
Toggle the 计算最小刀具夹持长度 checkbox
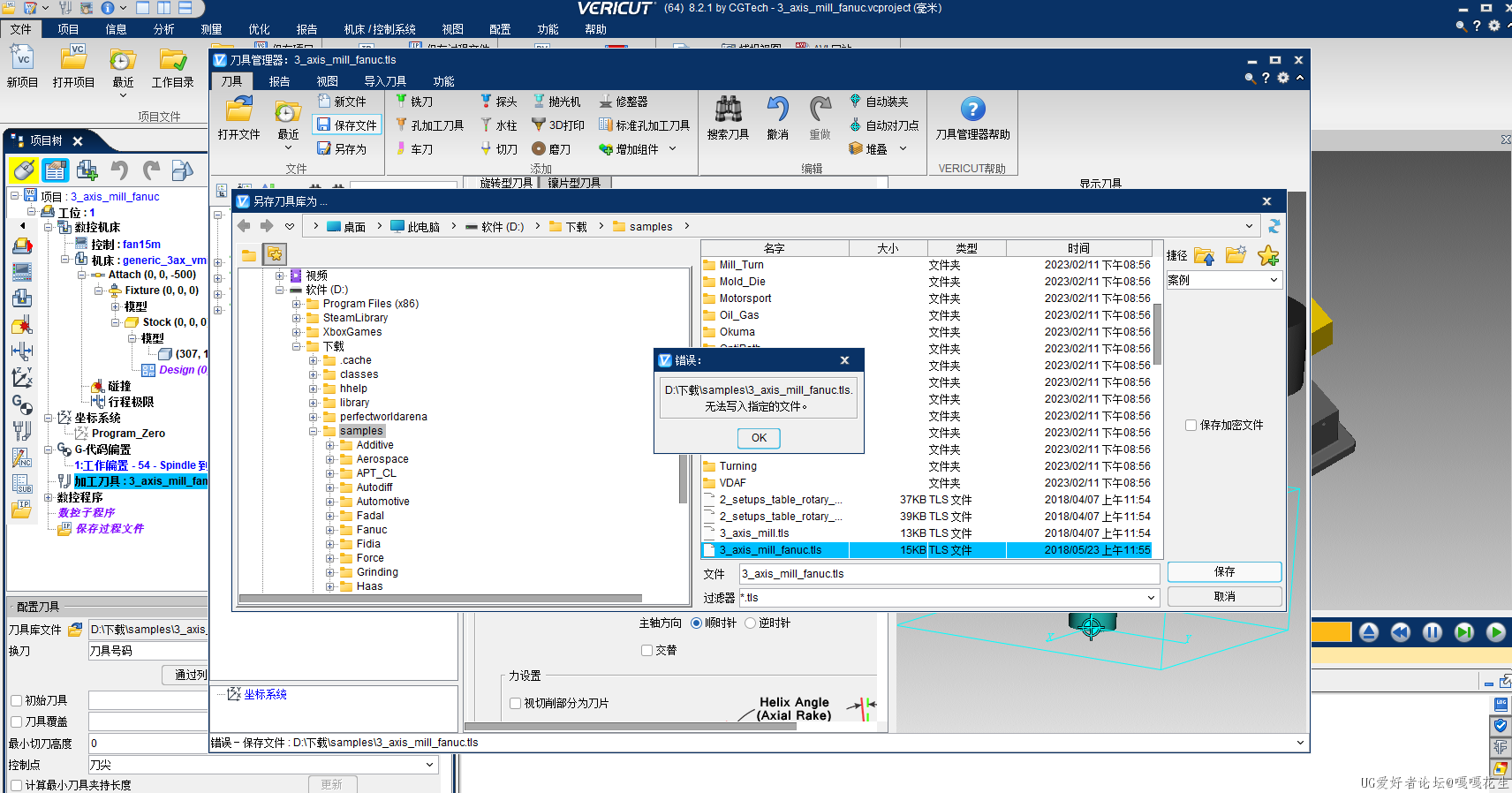click(16, 786)
